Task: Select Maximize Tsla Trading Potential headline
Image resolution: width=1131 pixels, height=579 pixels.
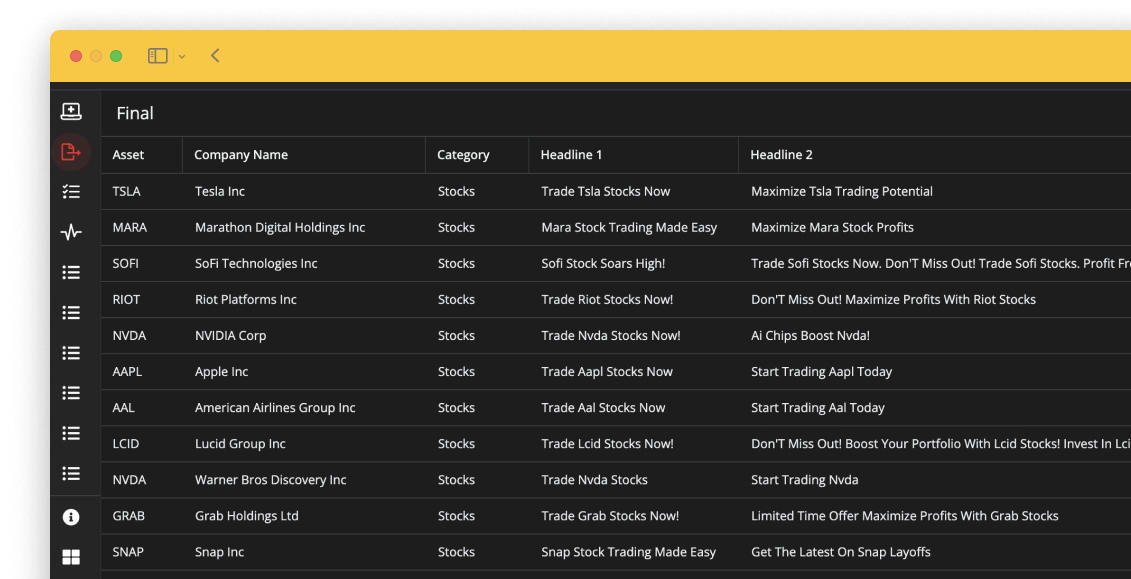Action: tap(842, 192)
